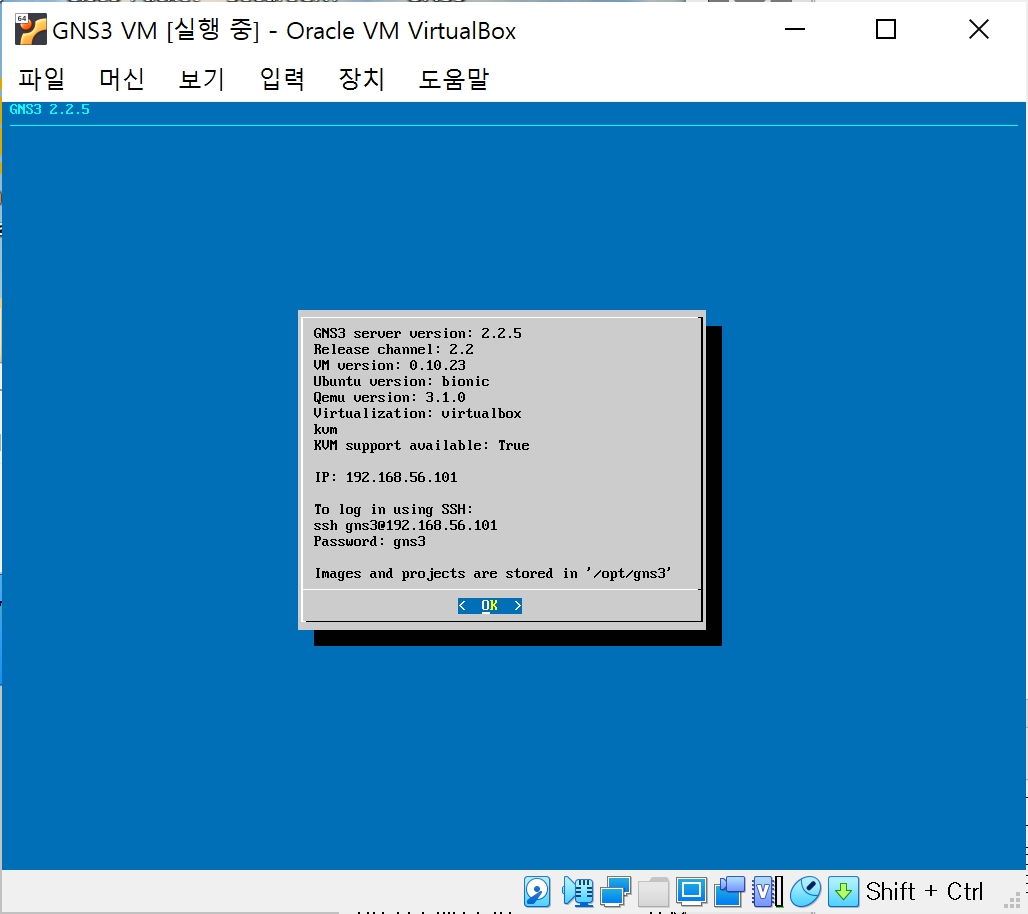The height and width of the screenshot is (914, 1028).
Task: Open the 파일 menu
Action: point(41,79)
